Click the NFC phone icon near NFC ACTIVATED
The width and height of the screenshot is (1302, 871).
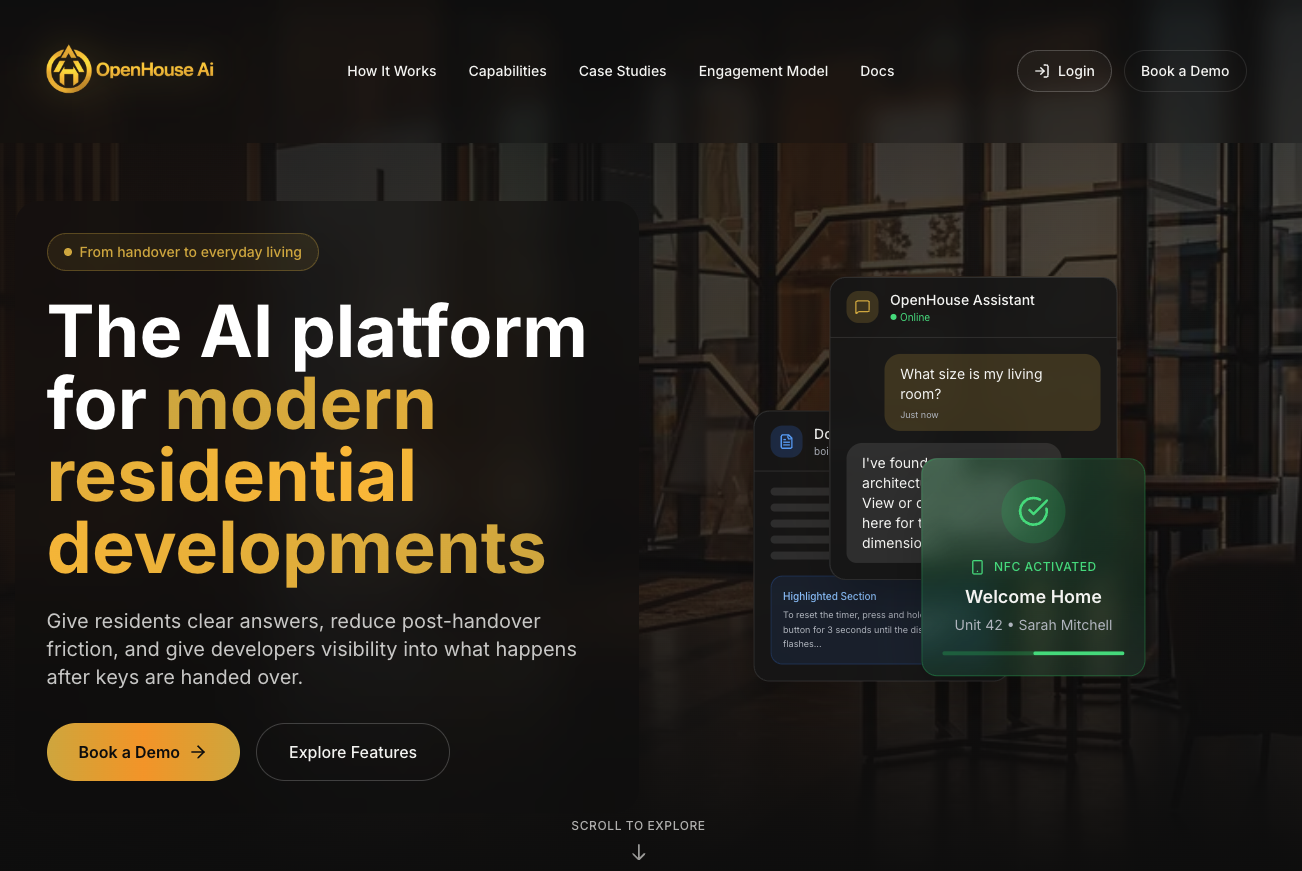[977, 566]
